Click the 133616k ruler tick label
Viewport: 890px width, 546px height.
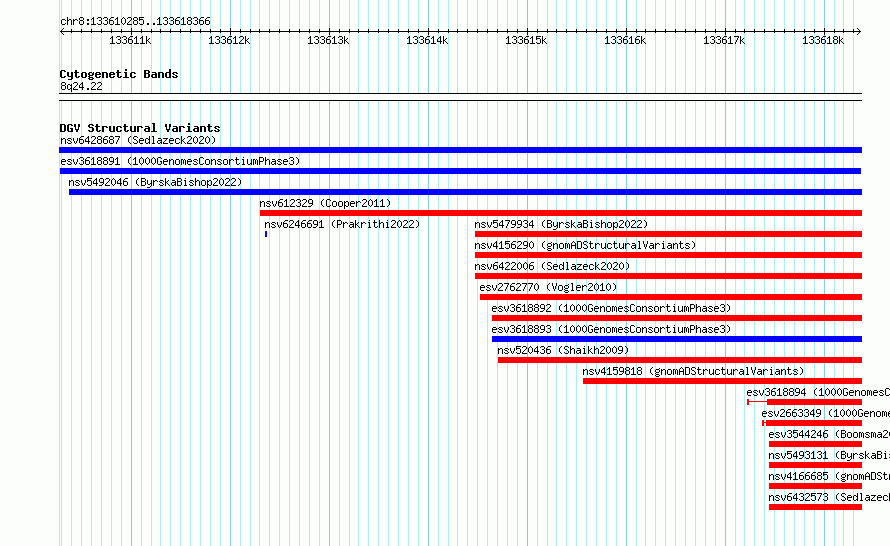(x=625, y=40)
